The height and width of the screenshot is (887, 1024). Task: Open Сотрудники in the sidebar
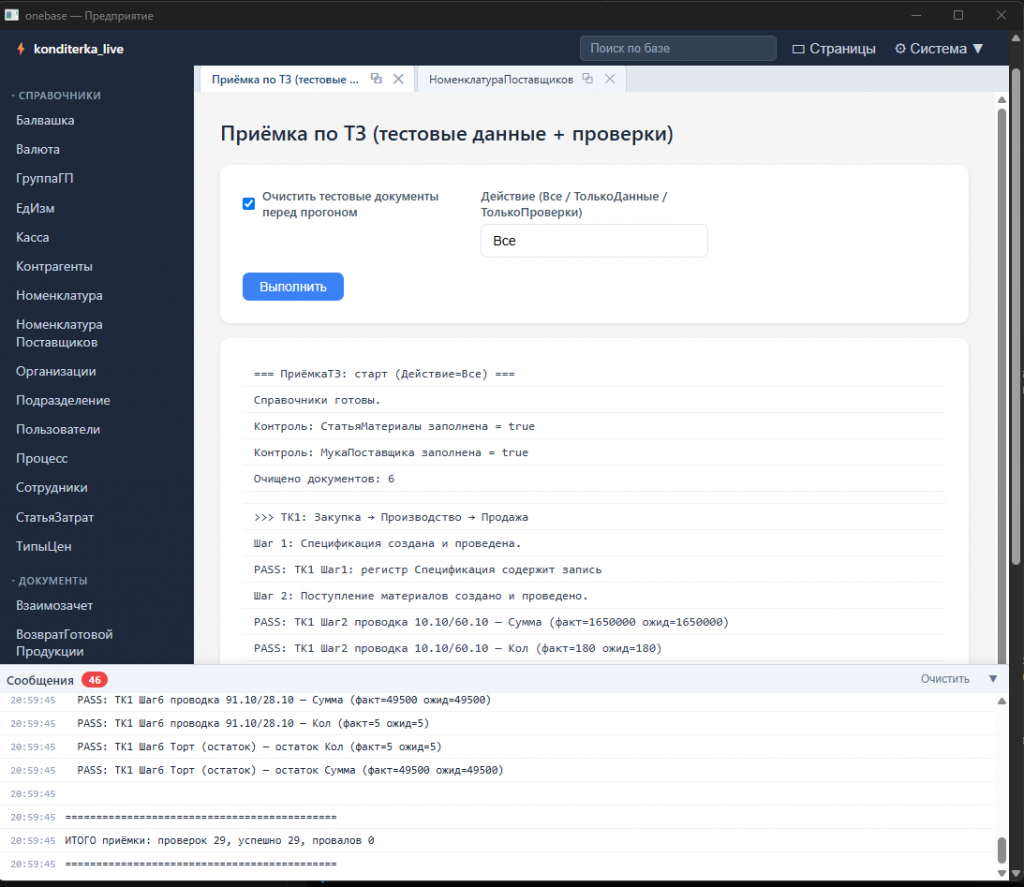[52, 488]
